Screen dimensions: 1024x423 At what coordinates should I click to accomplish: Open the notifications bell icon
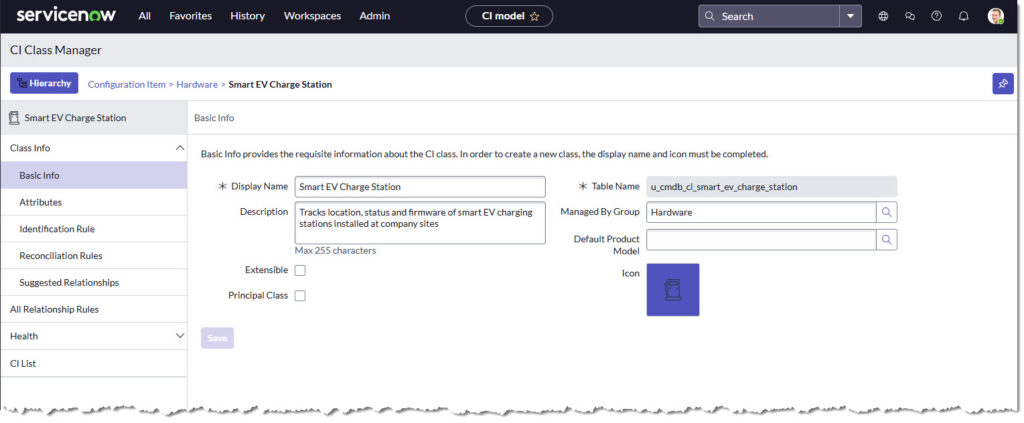[964, 16]
